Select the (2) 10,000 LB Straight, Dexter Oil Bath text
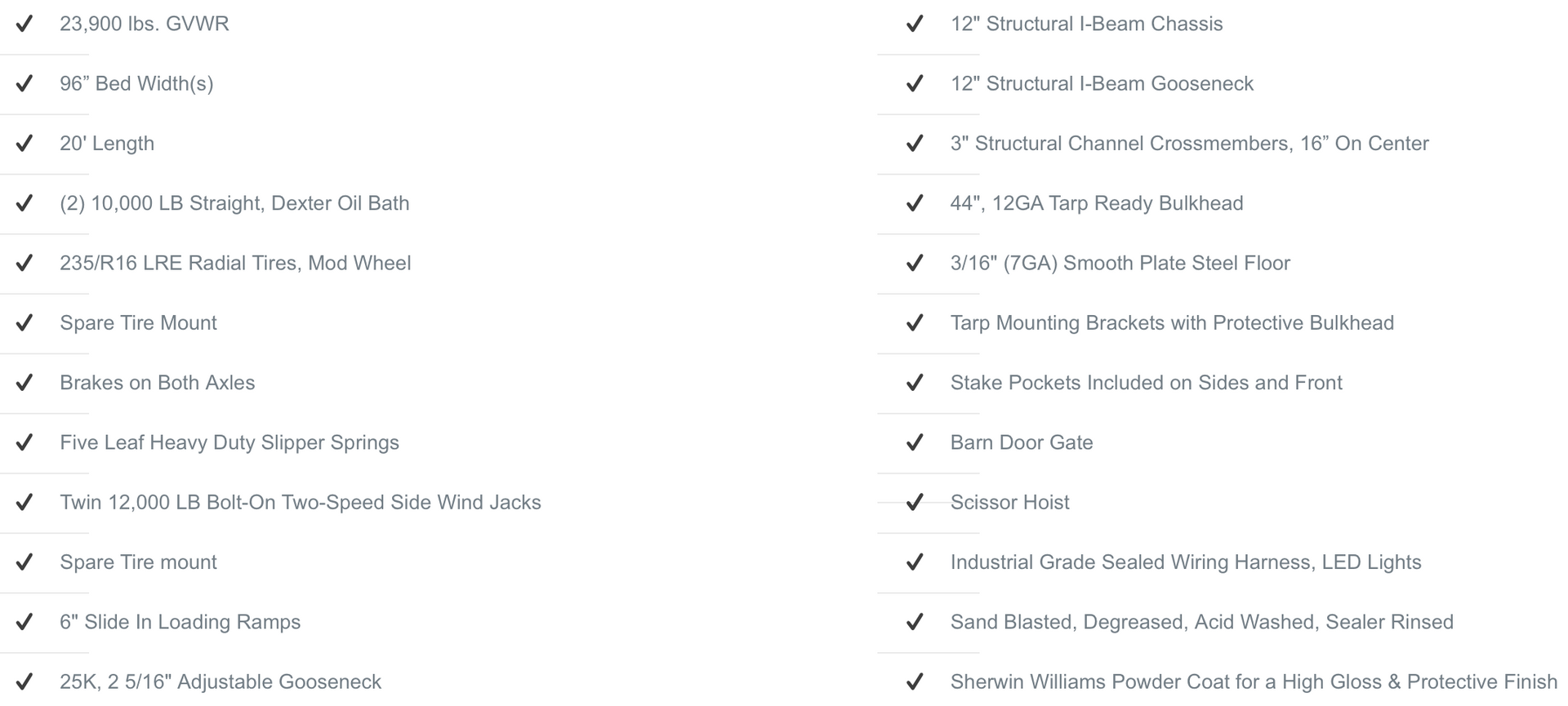Screen dimensions: 1568x706 click(x=234, y=203)
